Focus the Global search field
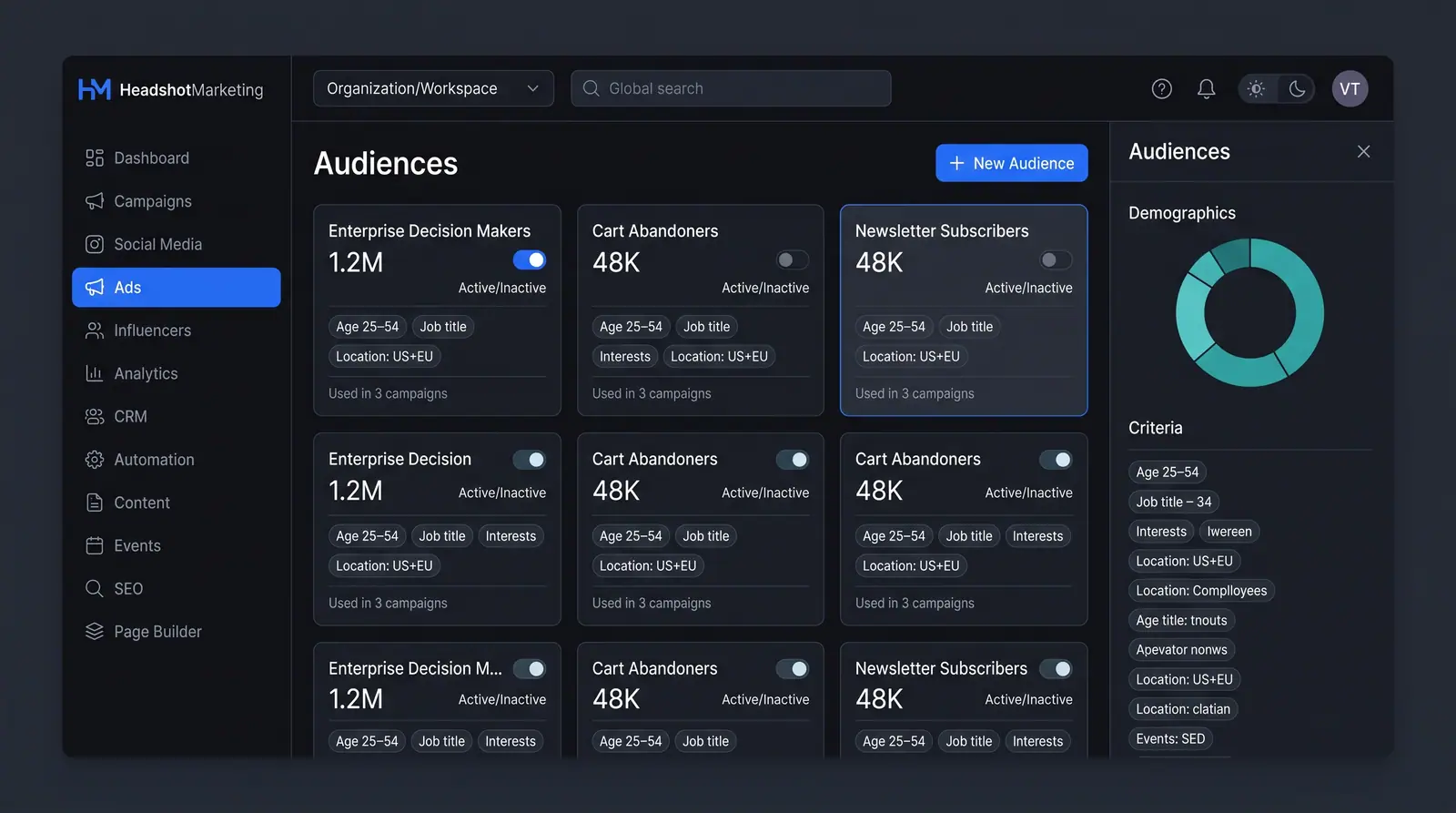 731,88
